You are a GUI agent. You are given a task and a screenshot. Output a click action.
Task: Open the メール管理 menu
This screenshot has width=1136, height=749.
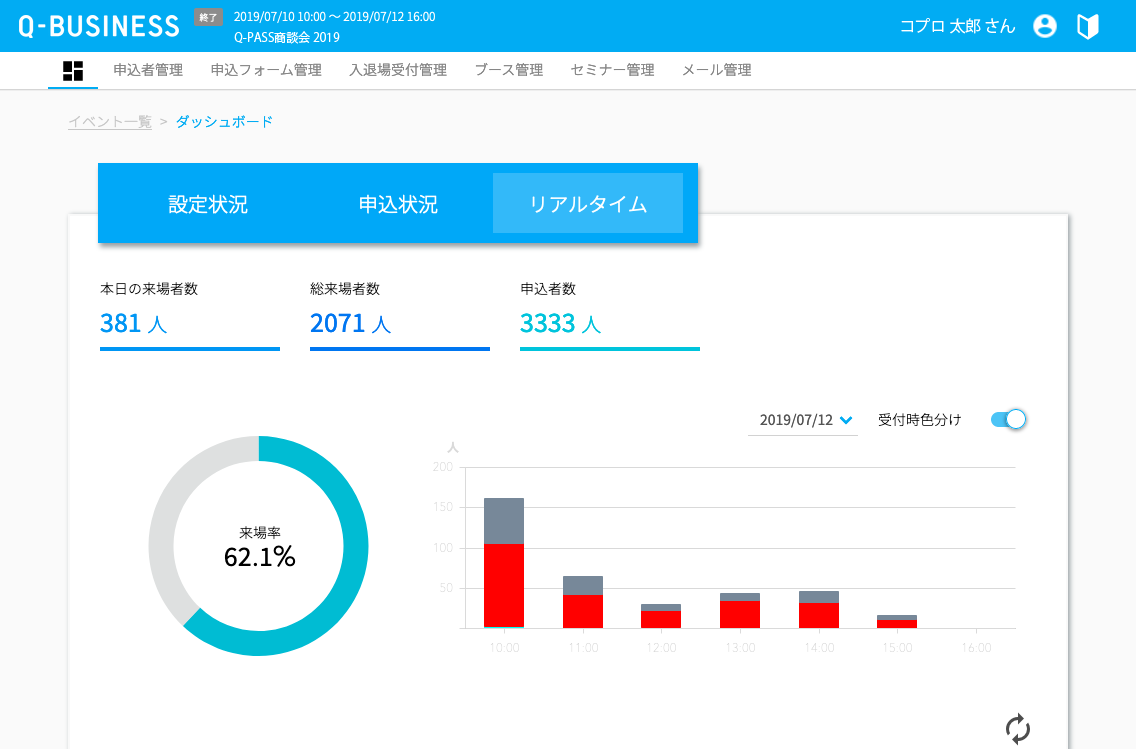click(x=716, y=70)
